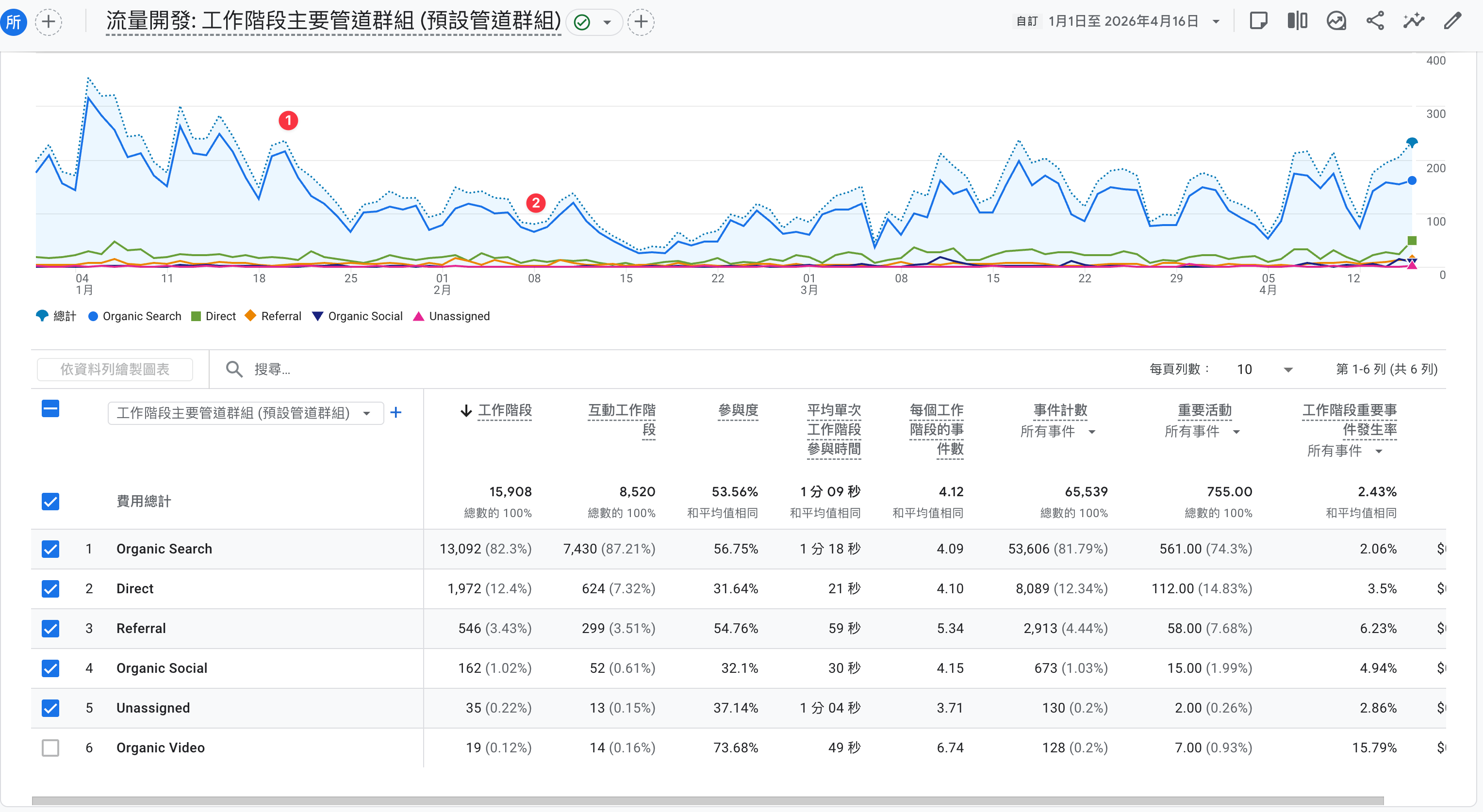The width and height of the screenshot is (1483, 812).
Task: Click annotation marker 1 on the chart
Action: (288, 120)
